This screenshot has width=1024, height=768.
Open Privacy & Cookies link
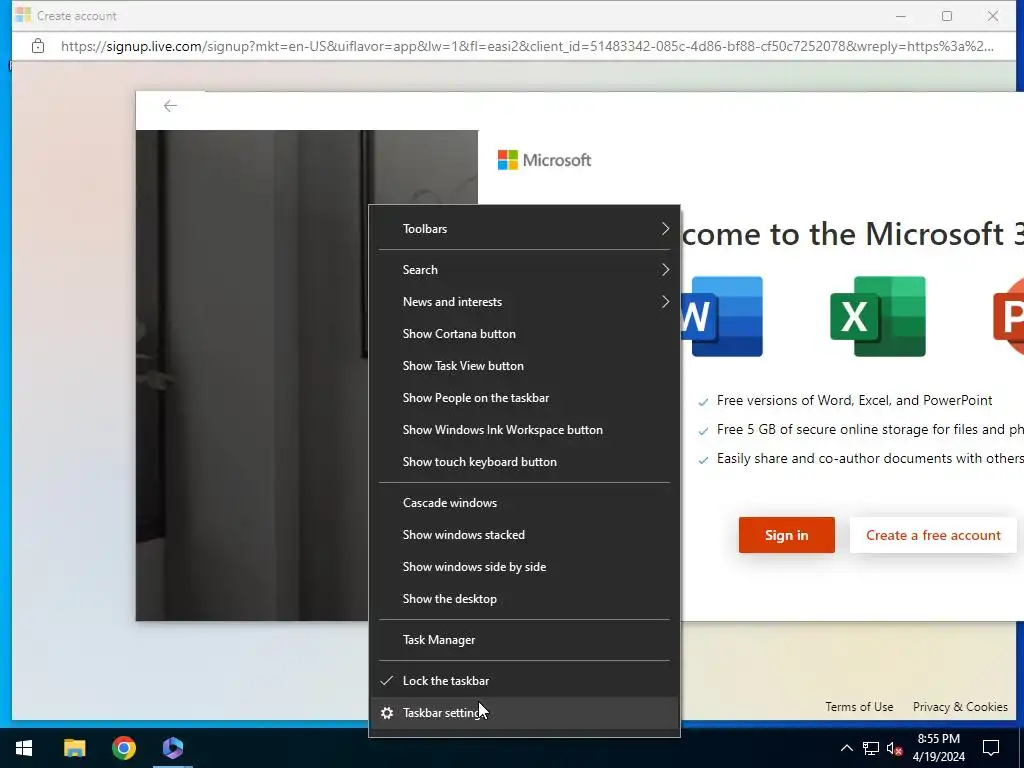tap(960, 707)
